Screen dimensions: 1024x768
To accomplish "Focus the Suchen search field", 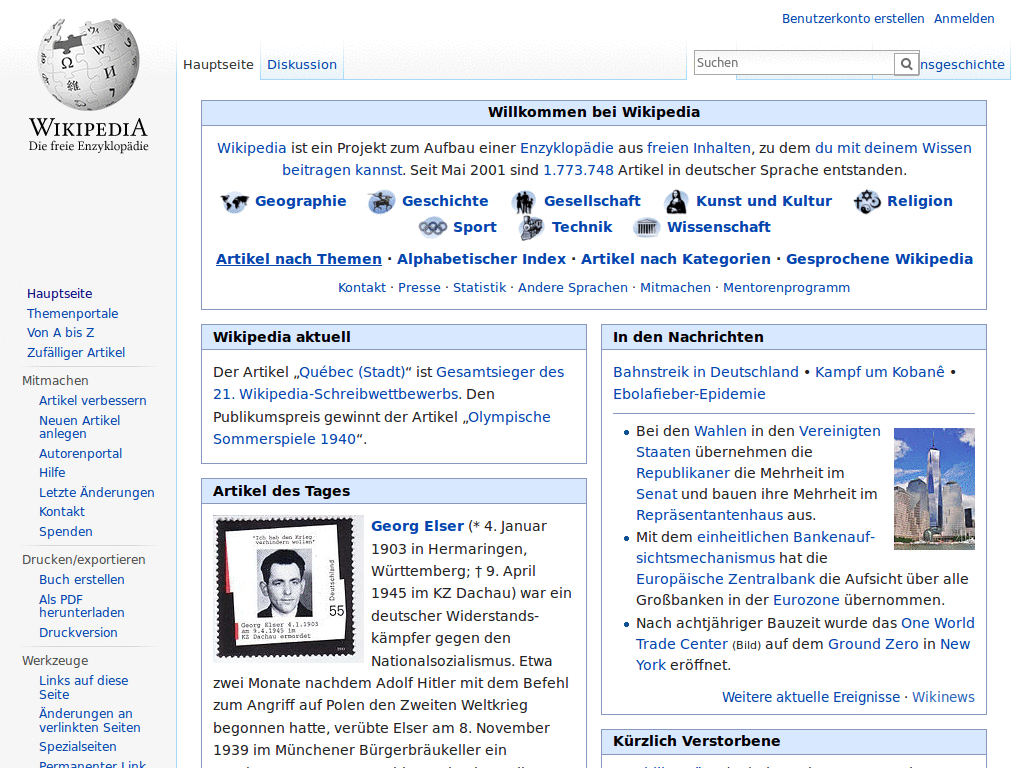I will (x=794, y=63).
